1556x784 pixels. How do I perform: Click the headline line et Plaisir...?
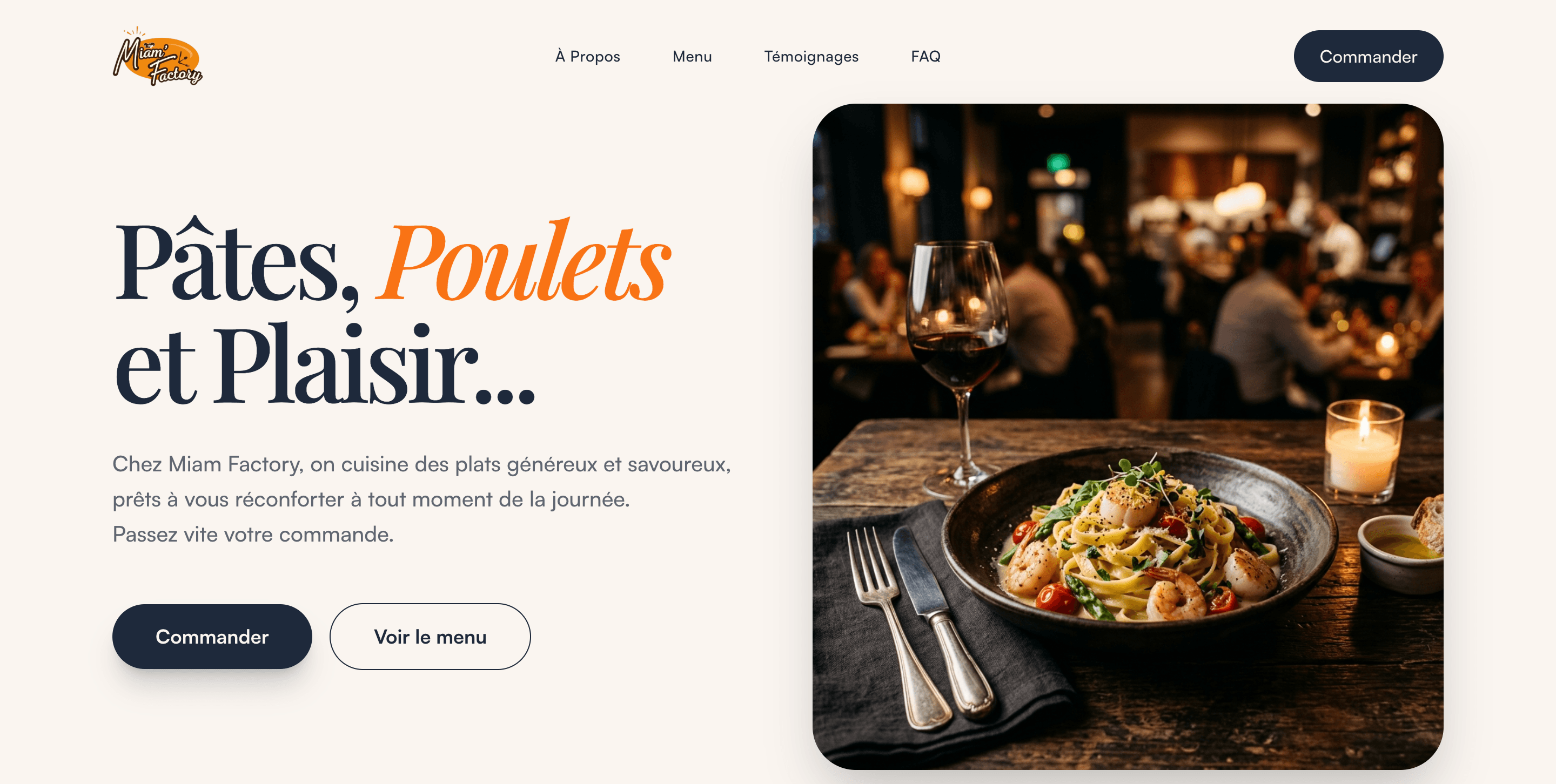[x=325, y=364]
